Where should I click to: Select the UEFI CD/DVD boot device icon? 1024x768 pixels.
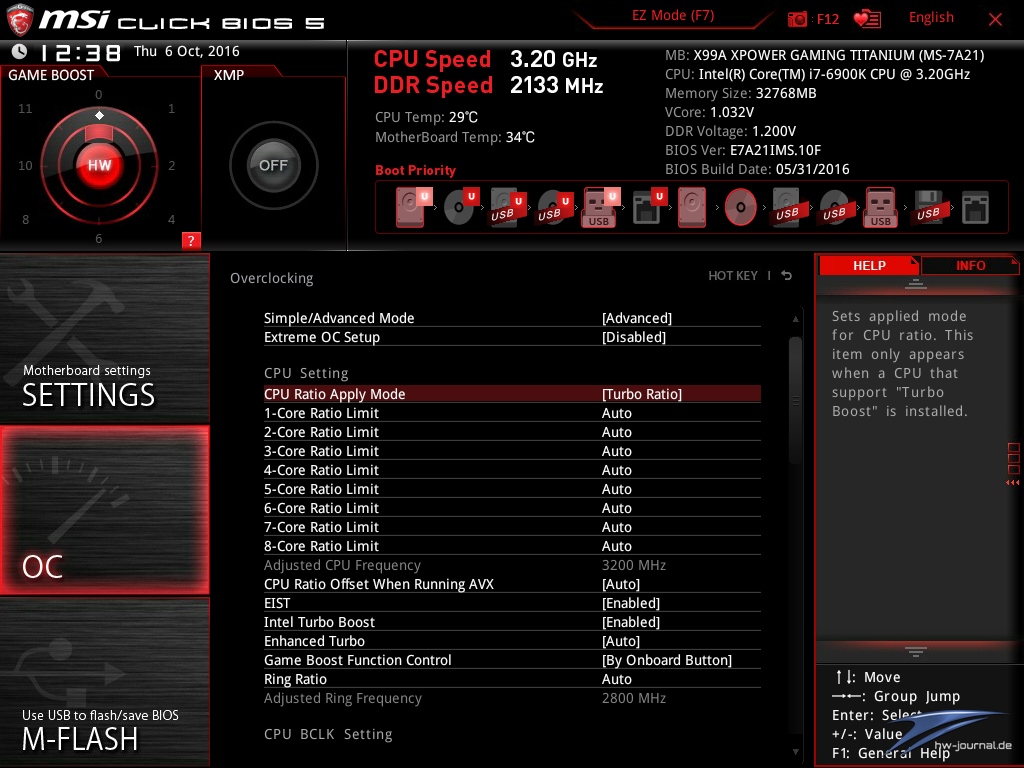tap(461, 207)
